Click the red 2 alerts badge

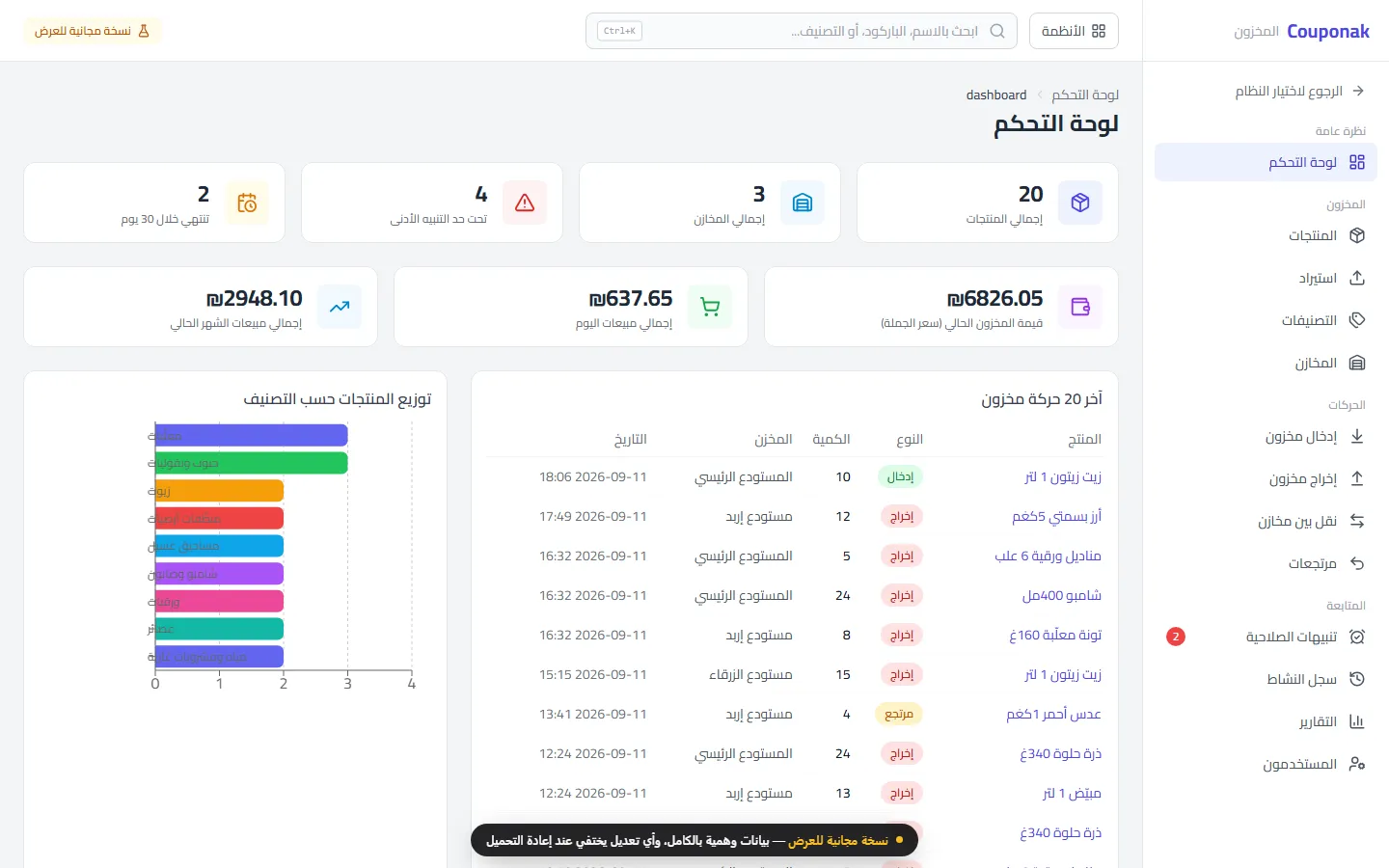point(1176,637)
